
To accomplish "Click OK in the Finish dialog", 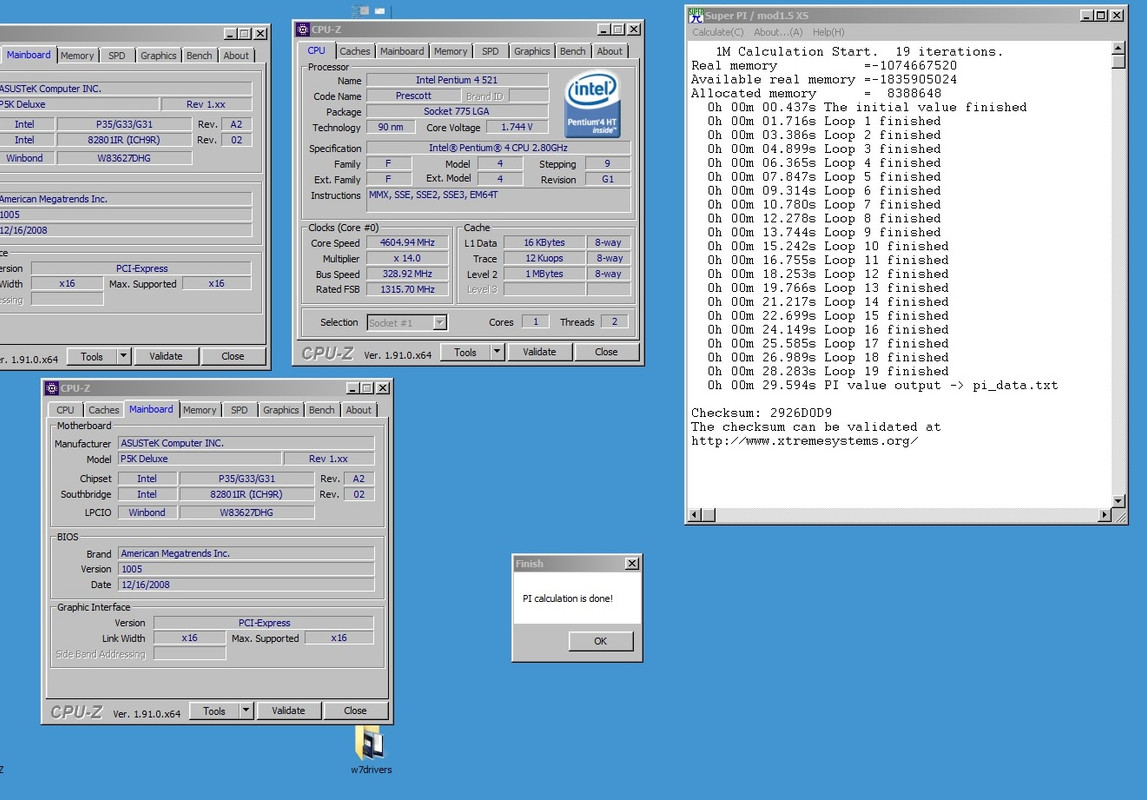I will [601, 641].
